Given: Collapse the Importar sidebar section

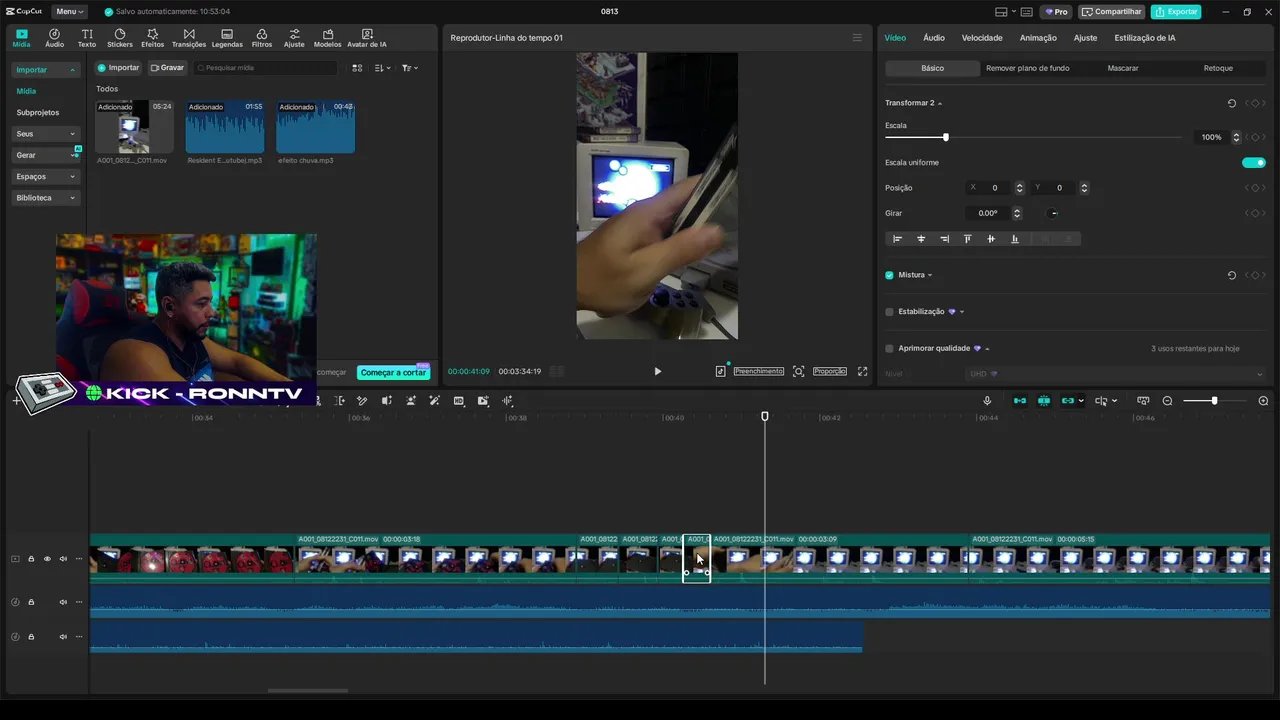Looking at the screenshot, I should (x=72, y=70).
